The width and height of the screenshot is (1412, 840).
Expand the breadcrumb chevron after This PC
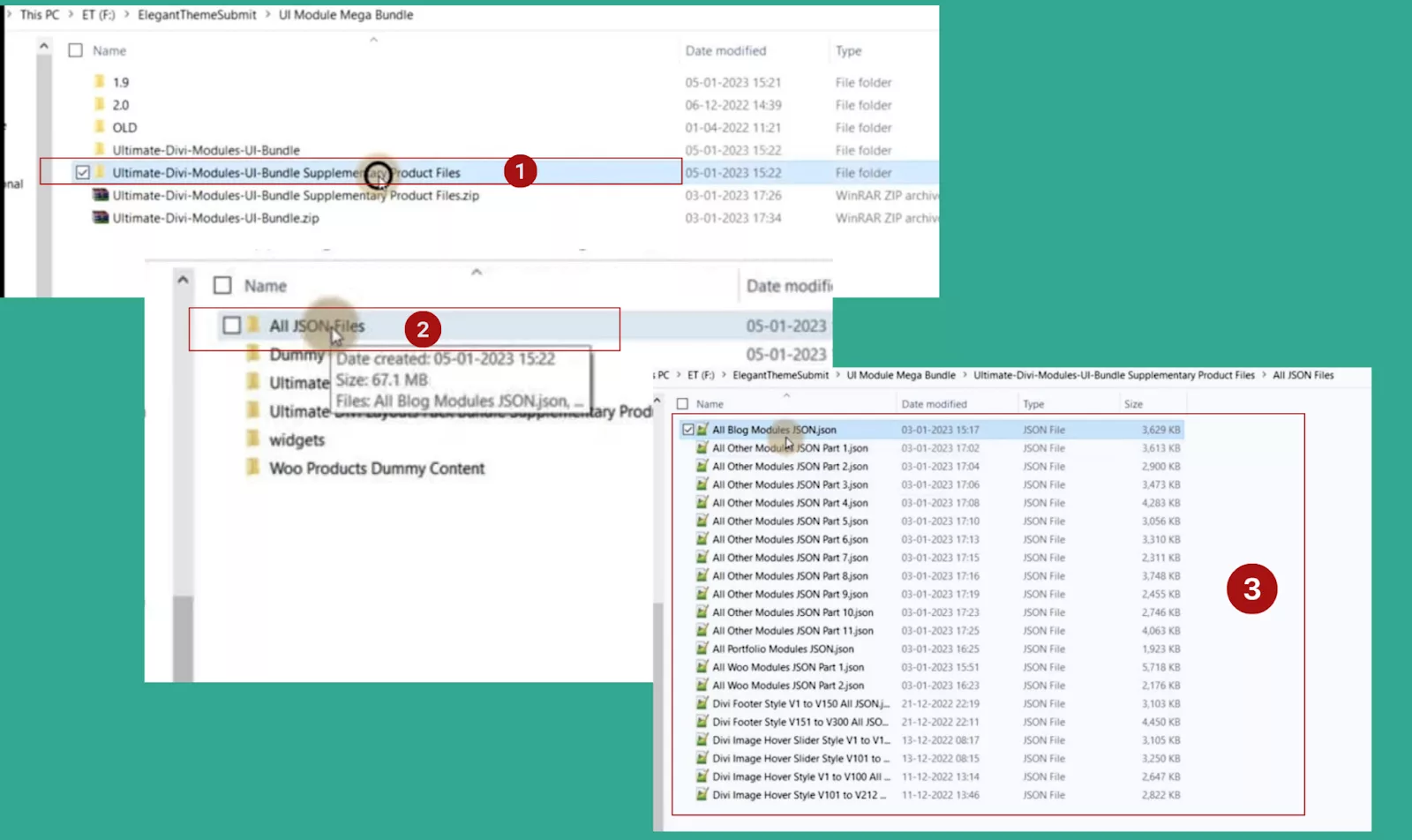[71, 14]
